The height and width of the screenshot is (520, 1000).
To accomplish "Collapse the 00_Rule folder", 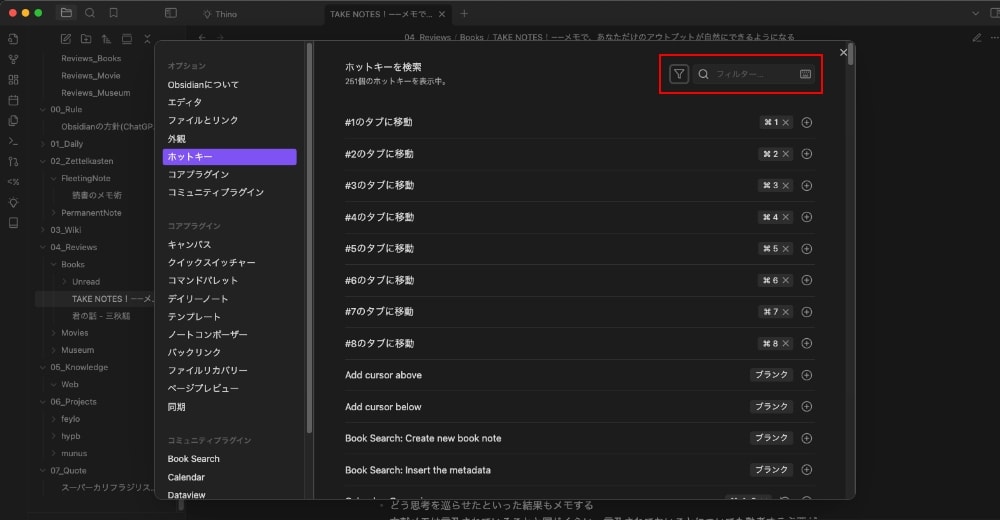I will coord(43,110).
